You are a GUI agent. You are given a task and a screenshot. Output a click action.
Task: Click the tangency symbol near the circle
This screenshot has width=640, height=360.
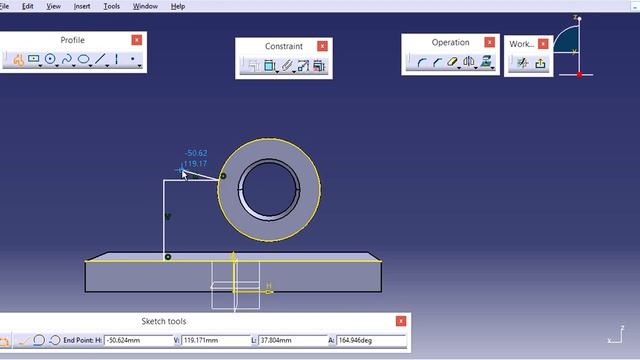point(223,176)
